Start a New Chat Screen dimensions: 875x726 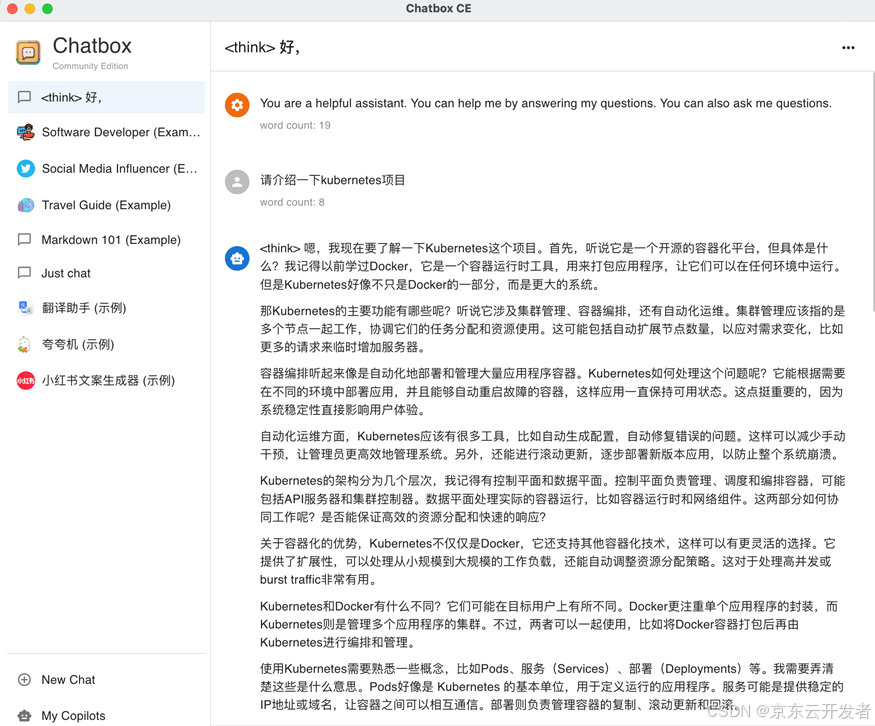point(107,680)
